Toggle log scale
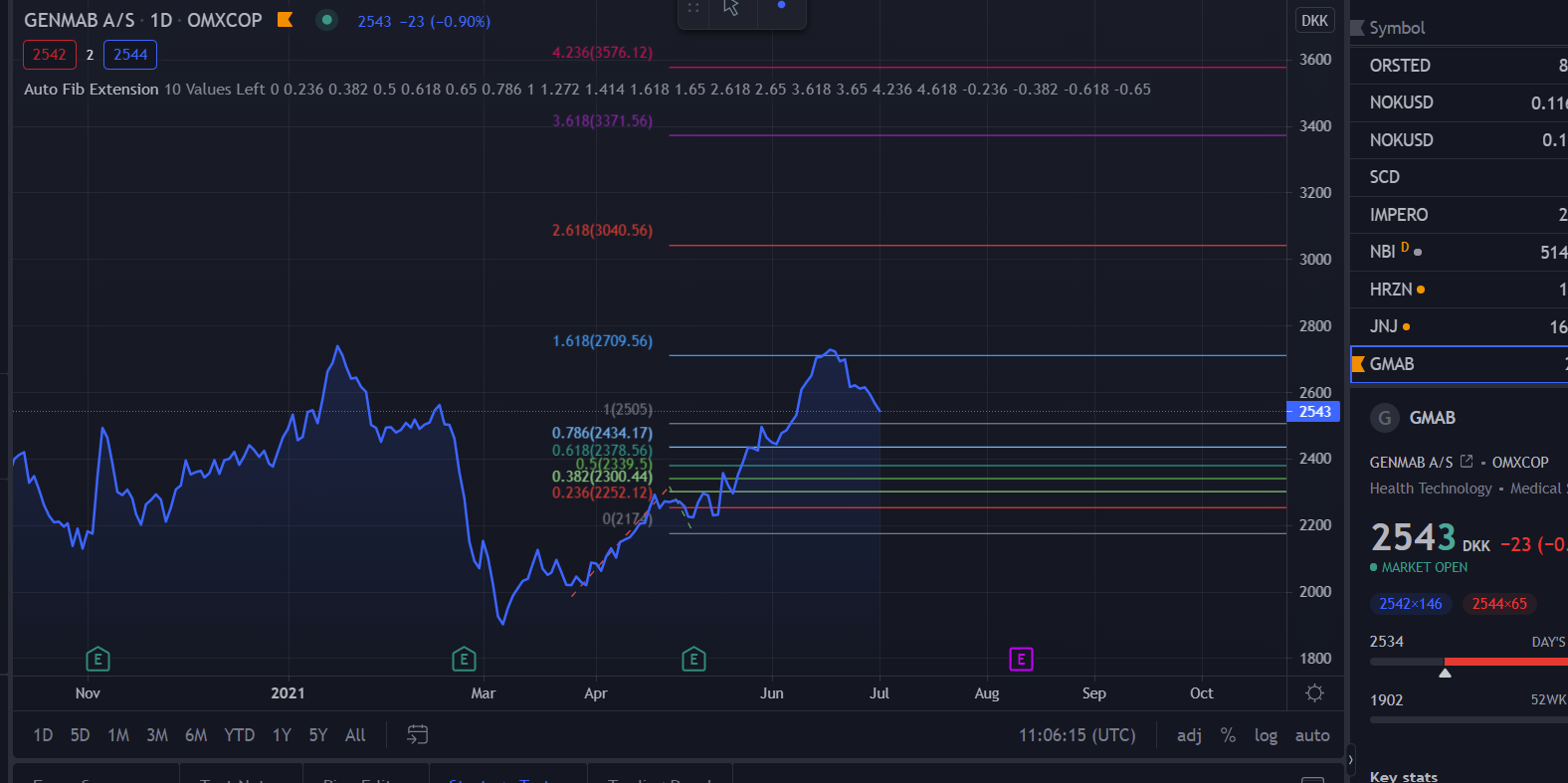Screen dimensions: 1568x783 tap(1266, 735)
